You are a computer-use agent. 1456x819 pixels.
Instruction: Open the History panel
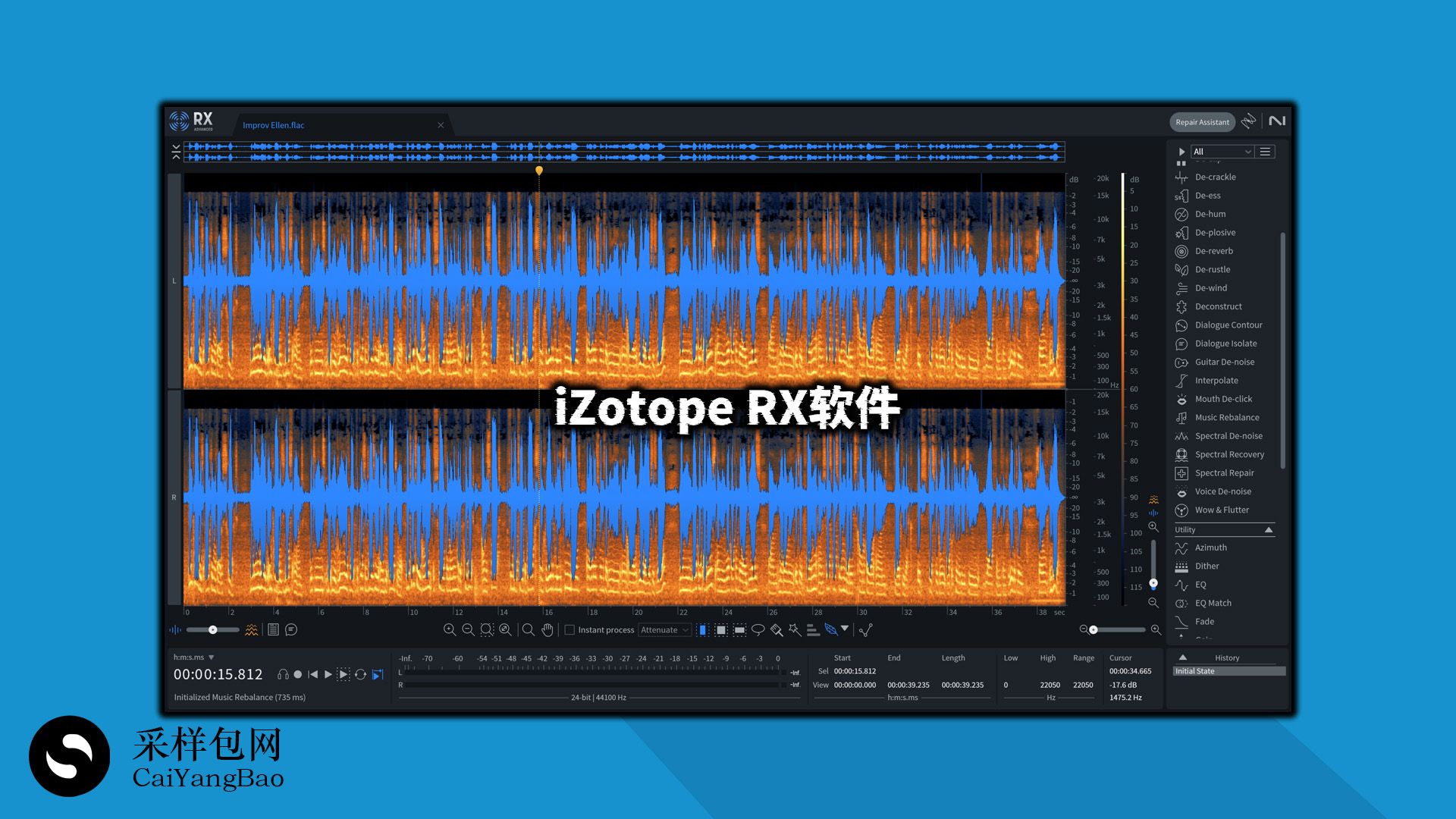[1226, 657]
